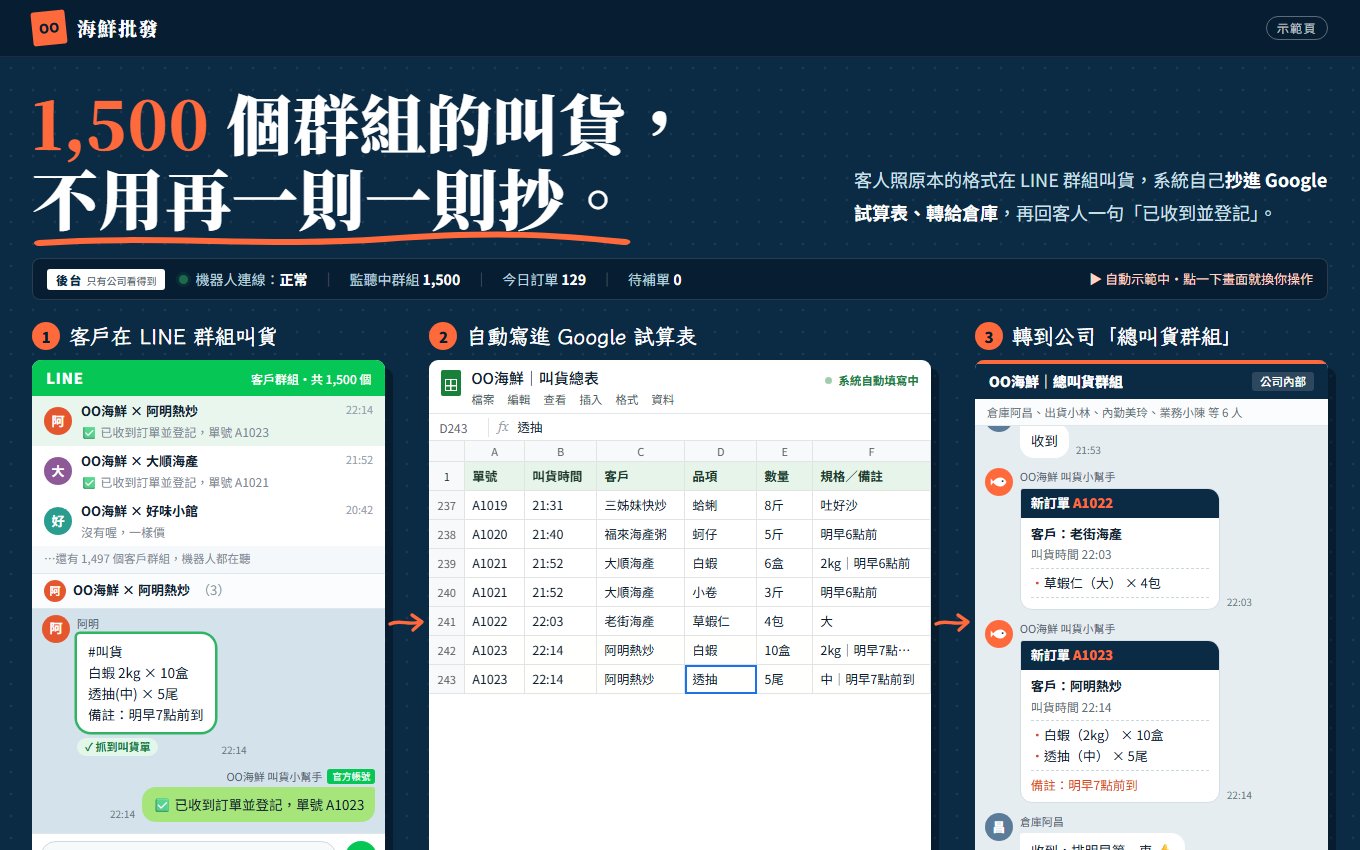Viewport: 1360px width, 850px height.
Task: Select the highlighted 透抽 cell in row 243
Action: click(721, 679)
